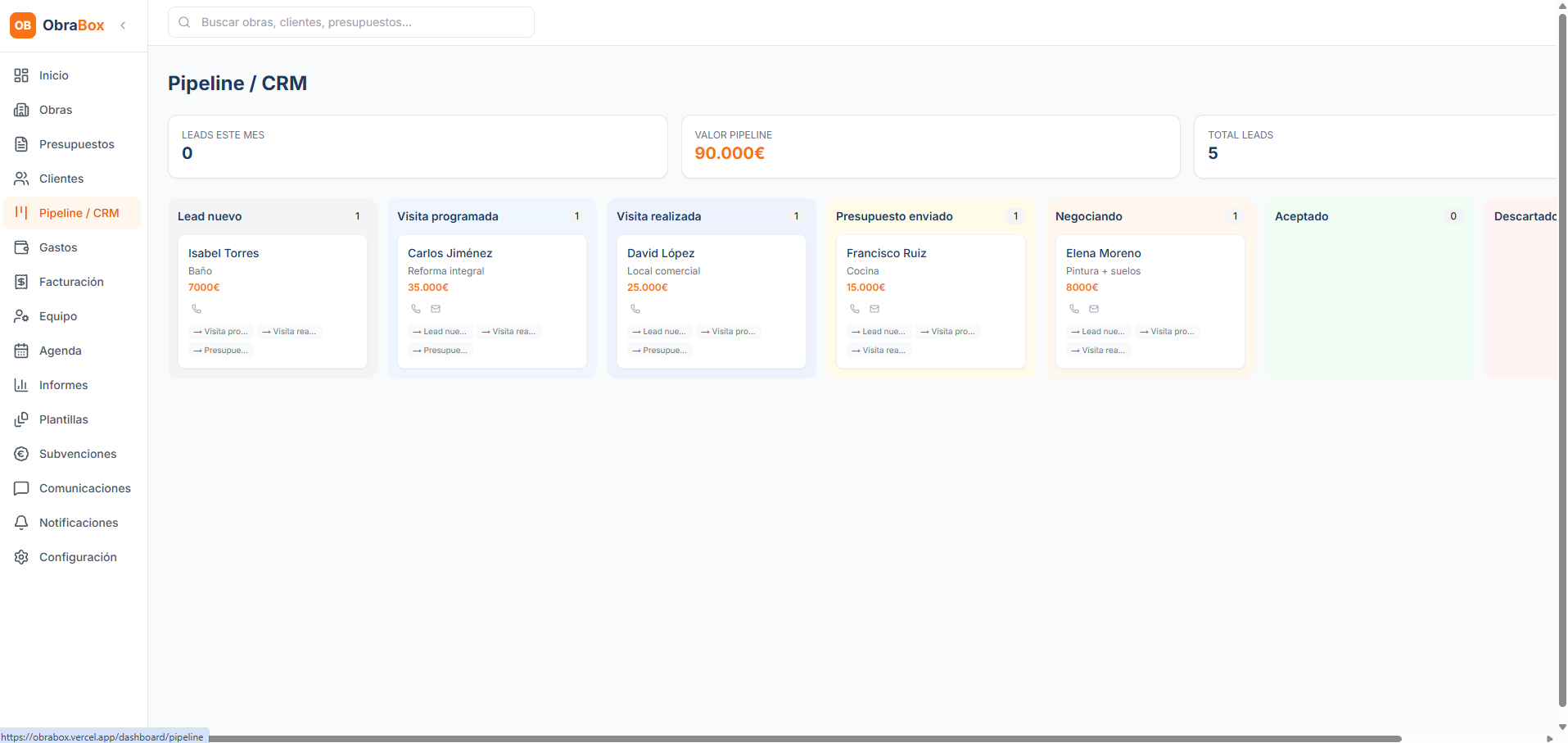
Task: Email Carlos Jiménez using the envelope icon
Action: pyautogui.click(x=436, y=309)
